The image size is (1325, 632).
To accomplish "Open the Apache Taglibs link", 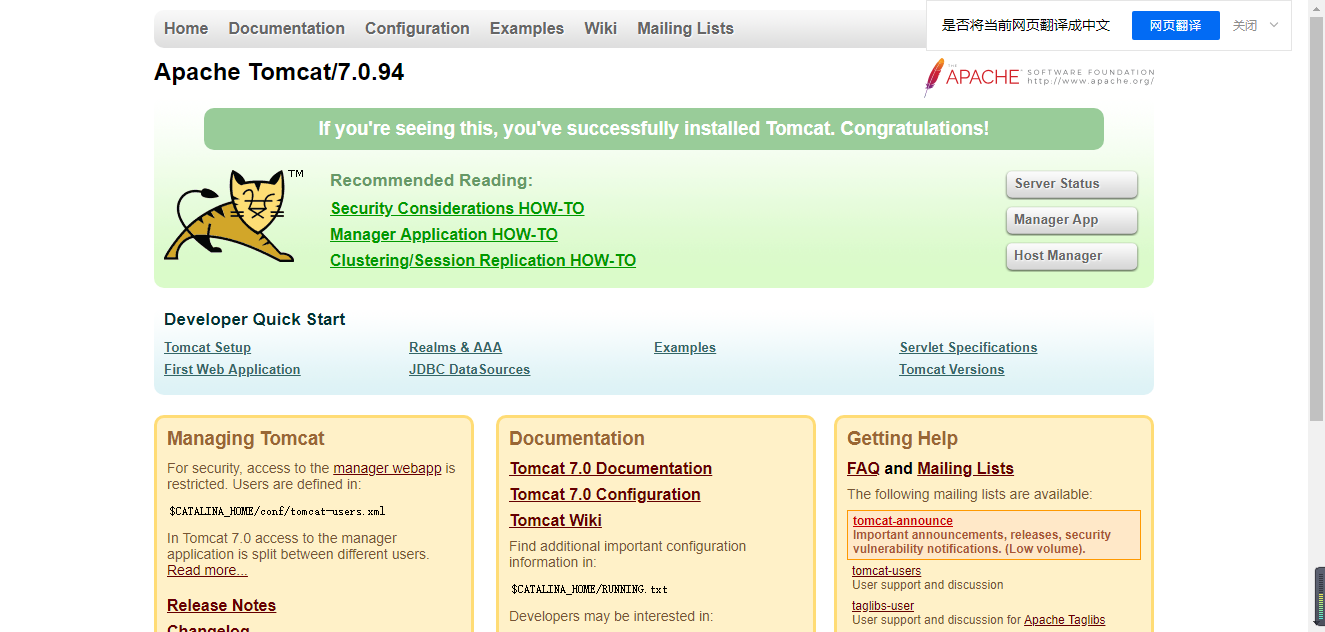I will point(1065,620).
